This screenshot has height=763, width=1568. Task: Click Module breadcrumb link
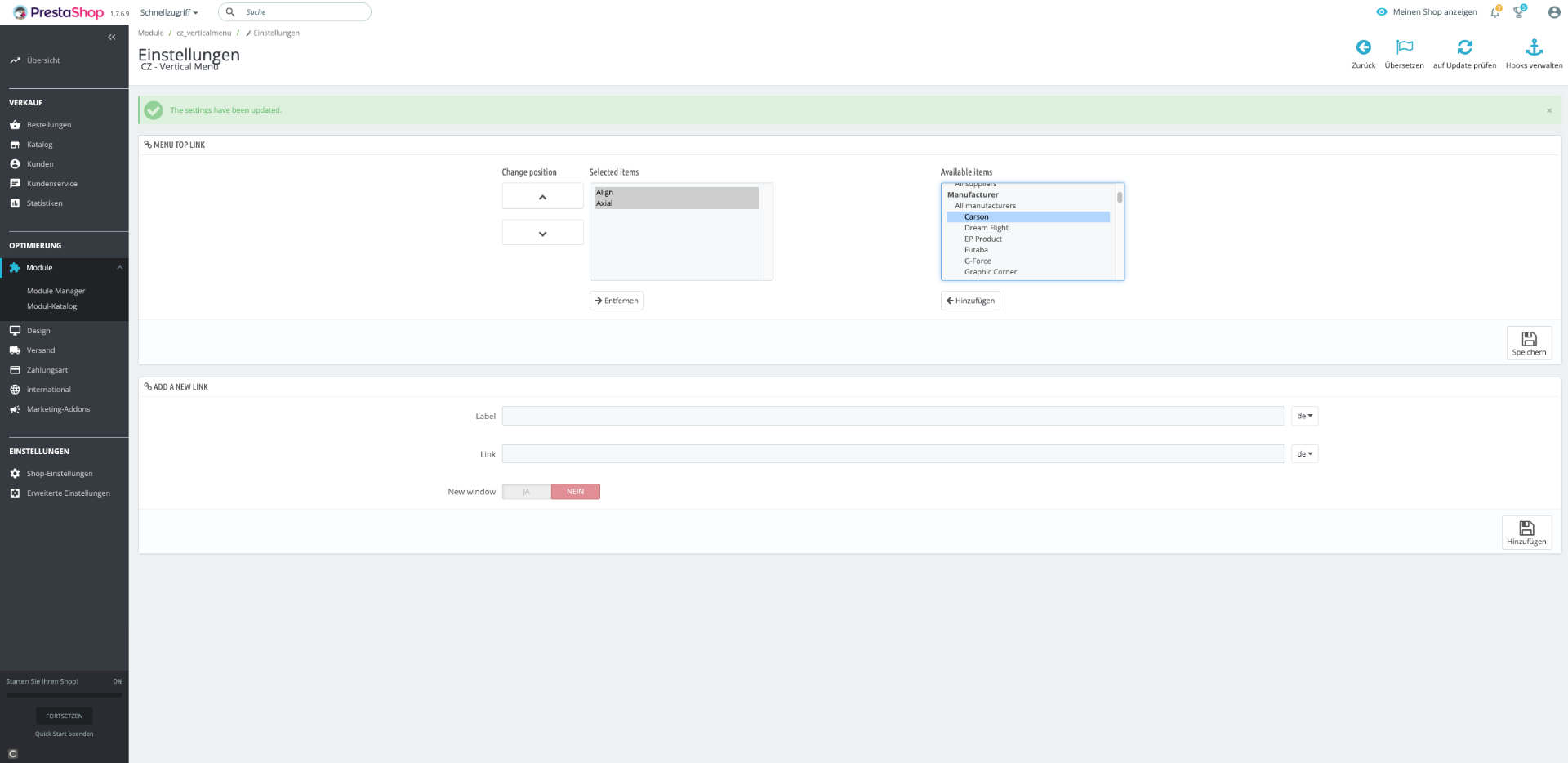click(151, 33)
